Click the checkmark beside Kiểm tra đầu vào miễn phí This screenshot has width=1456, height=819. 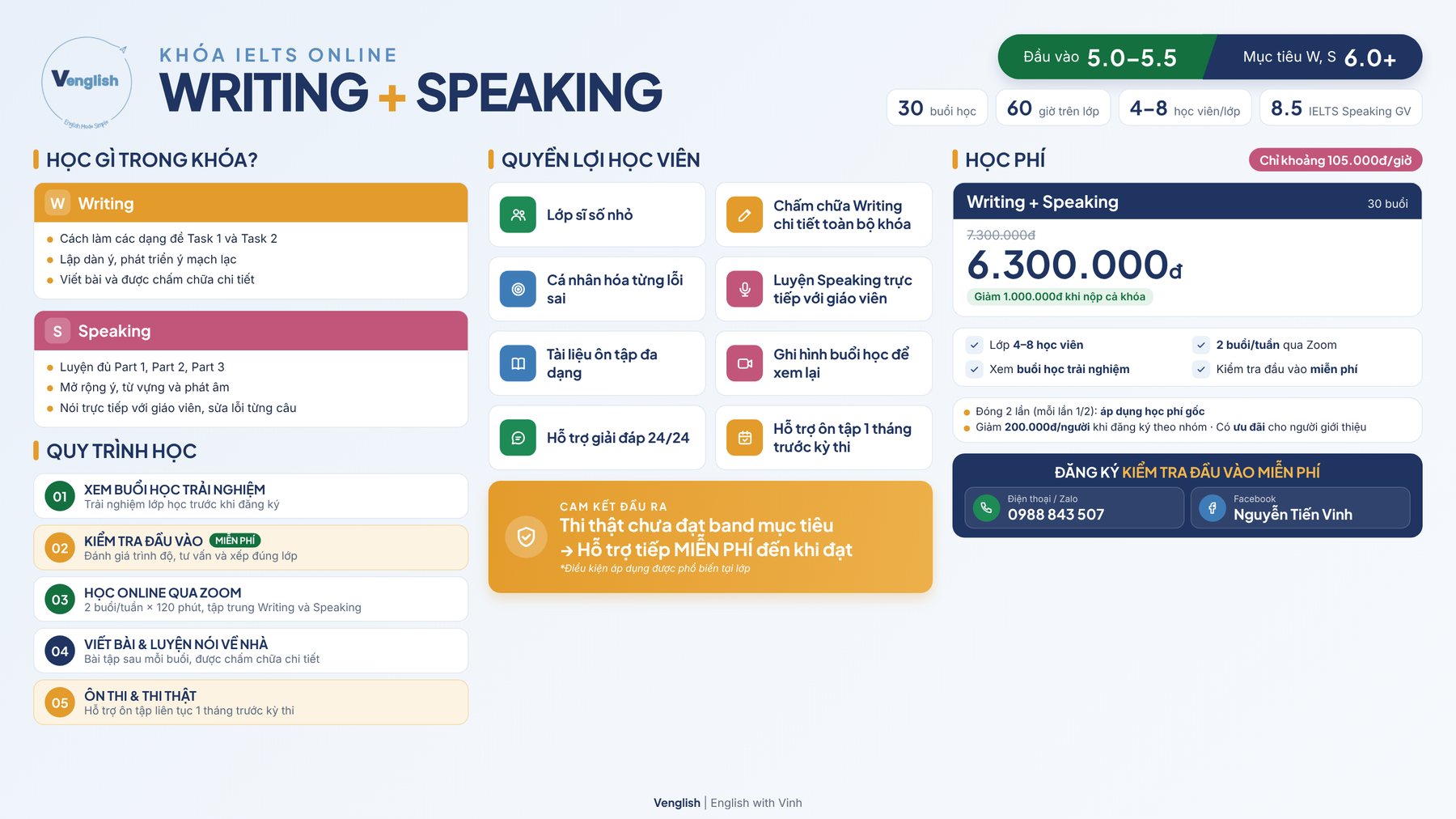tap(1201, 369)
